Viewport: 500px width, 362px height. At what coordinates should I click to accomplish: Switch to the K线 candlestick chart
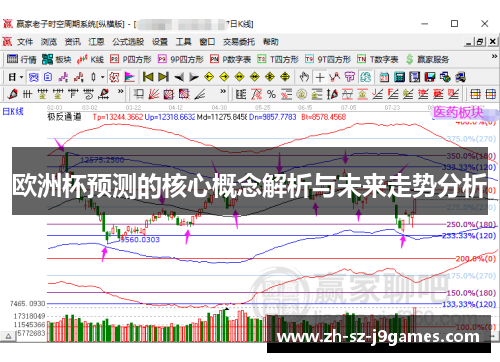pyautogui.click(x=90, y=59)
